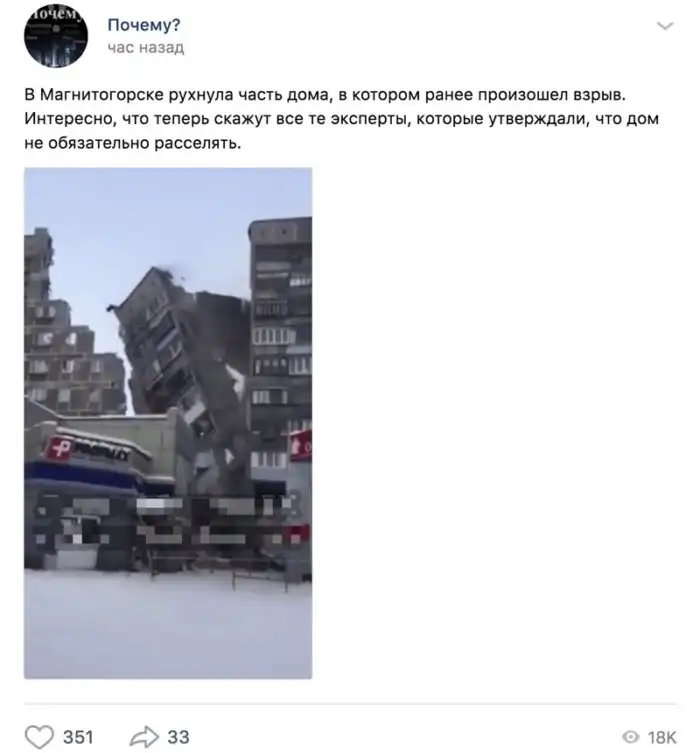
Task: Open the Почему? community avatar
Action: [x=56, y=36]
